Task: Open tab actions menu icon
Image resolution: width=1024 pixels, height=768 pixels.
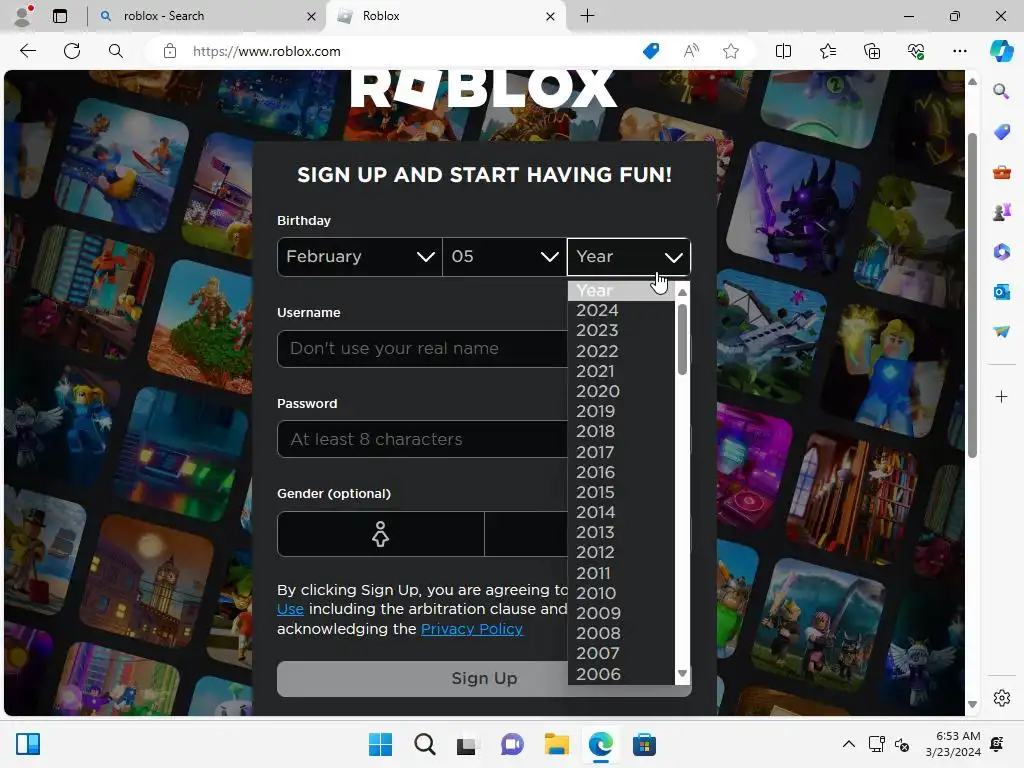Action: click(x=60, y=16)
